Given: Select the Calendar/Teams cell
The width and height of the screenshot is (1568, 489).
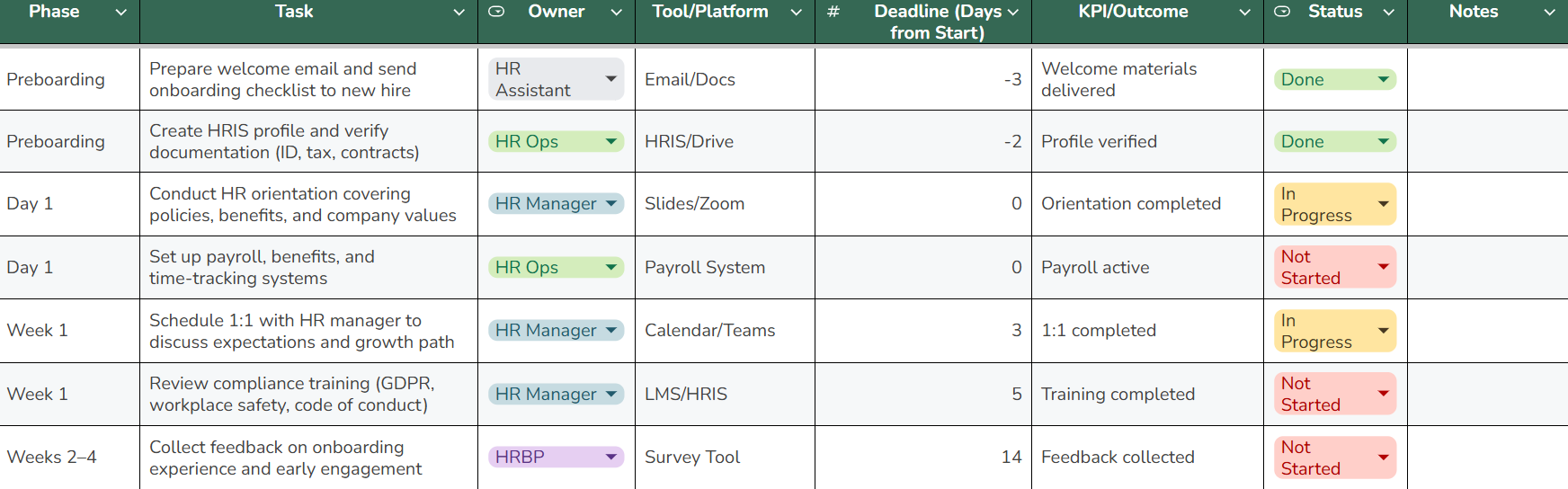Looking at the screenshot, I should pyautogui.click(x=724, y=330).
